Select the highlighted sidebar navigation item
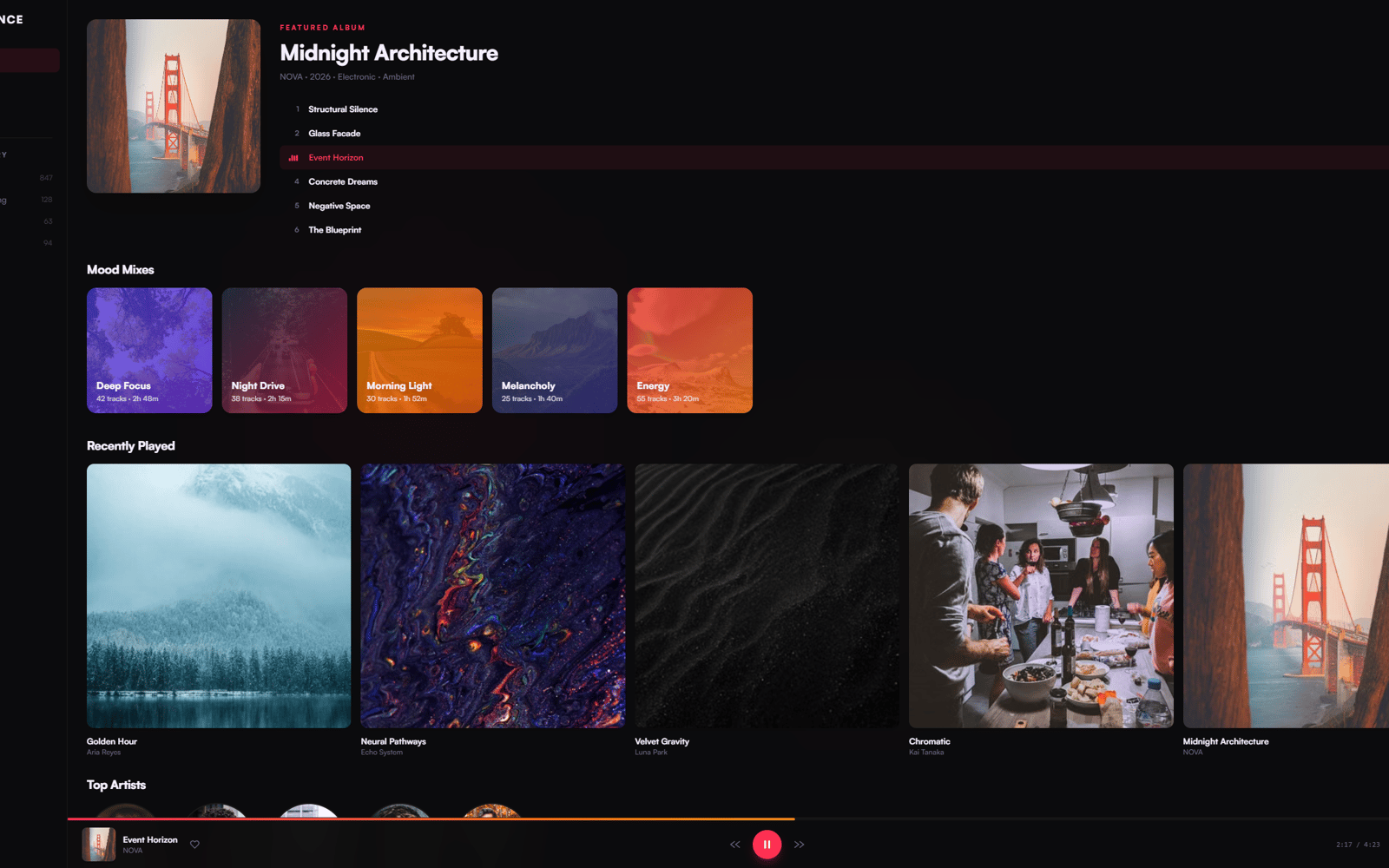Image resolution: width=1389 pixels, height=868 pixels. click(x=30, y=60)
